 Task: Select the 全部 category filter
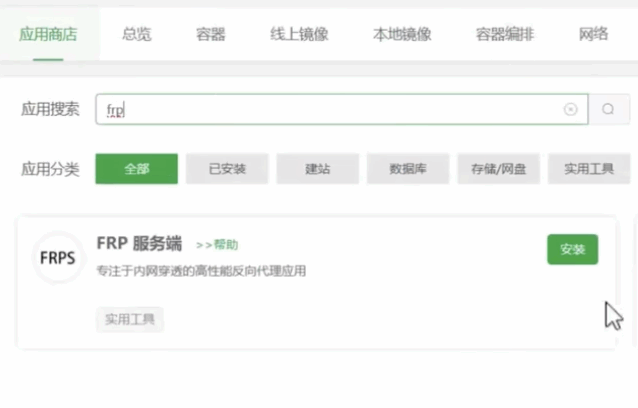point(136,169)
